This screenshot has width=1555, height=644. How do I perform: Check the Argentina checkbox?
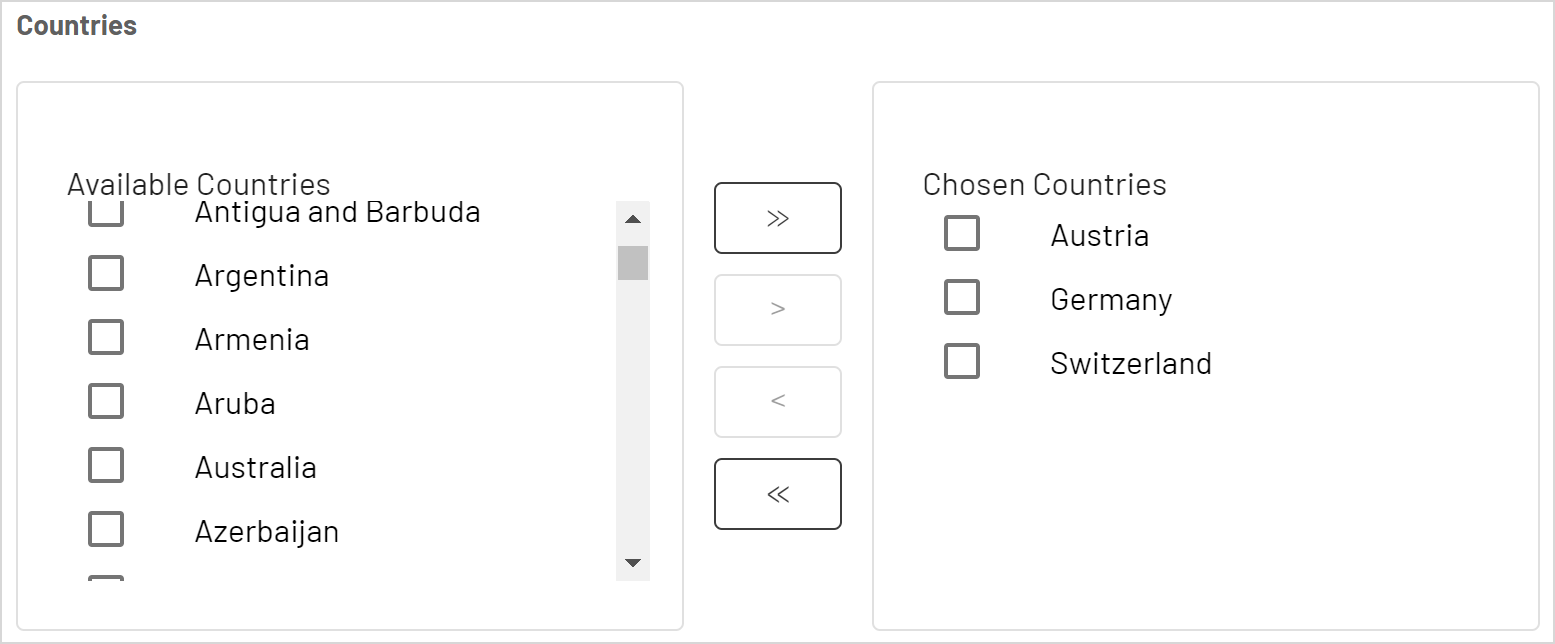pyautogui.click(x=106, y=273)
